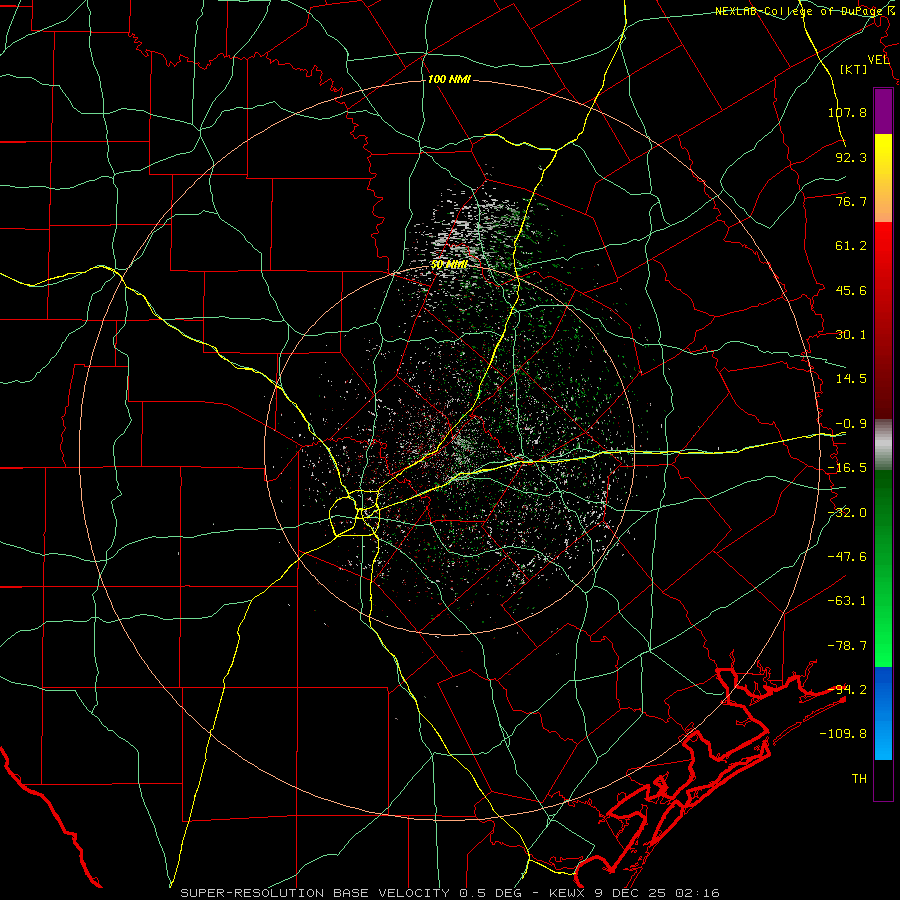The width and height of the screenshot is (900, 900).
Task: Click the -16.5 velocity scale value
Action: (847, 468)
